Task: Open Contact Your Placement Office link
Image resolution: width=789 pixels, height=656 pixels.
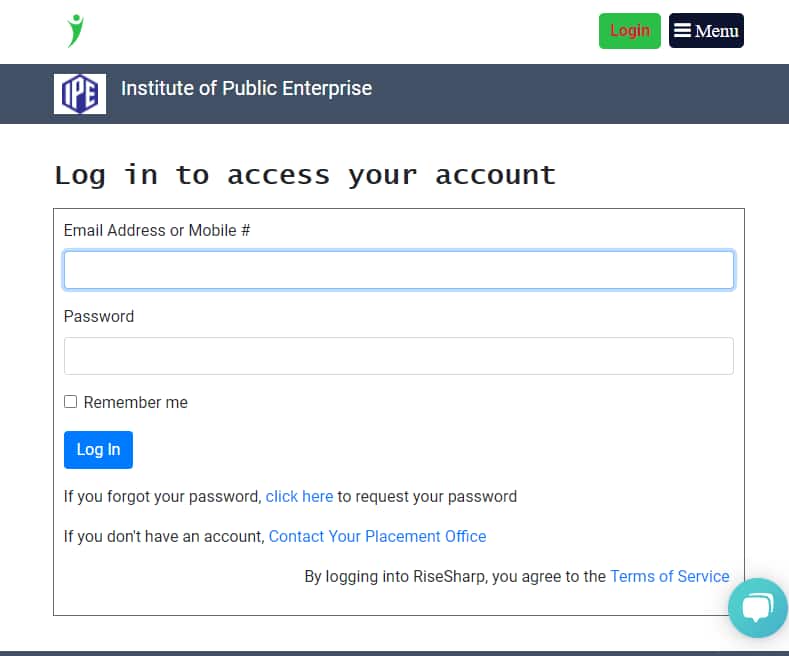Action: coord(377,536)
